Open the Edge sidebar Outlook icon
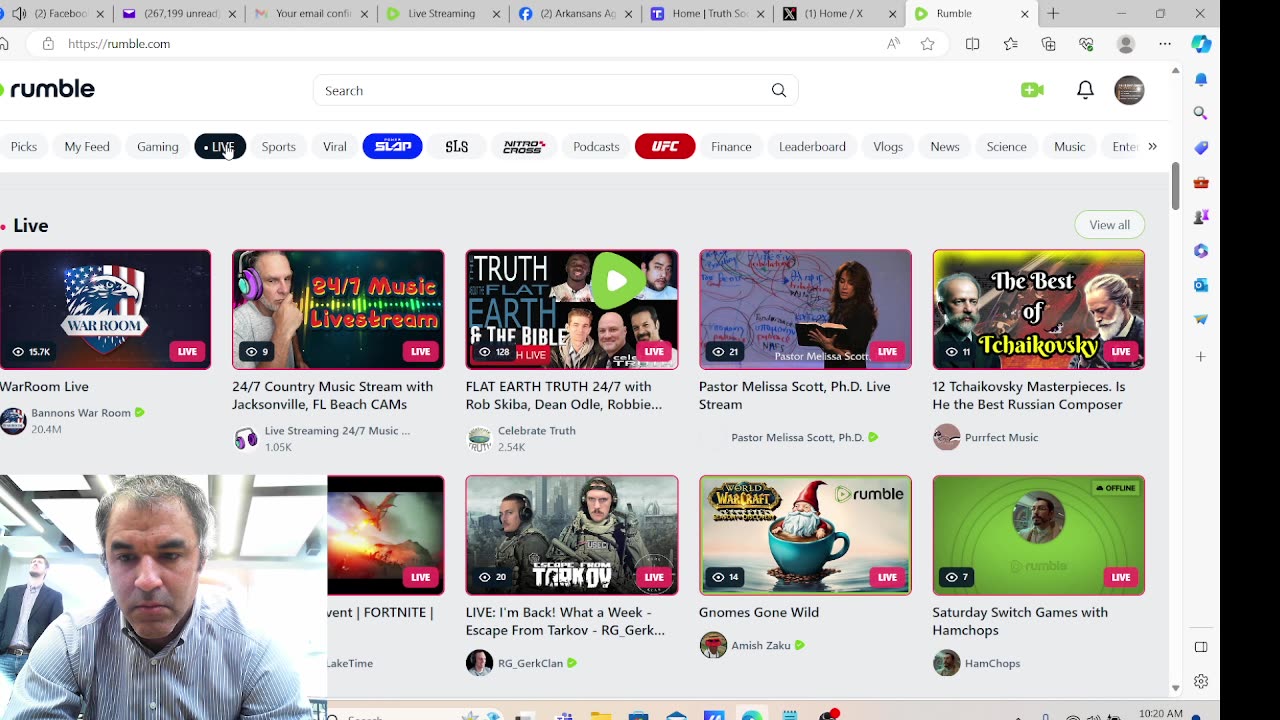The height and width of the screenshot is (720, 1280). (x=1201, y=285)
